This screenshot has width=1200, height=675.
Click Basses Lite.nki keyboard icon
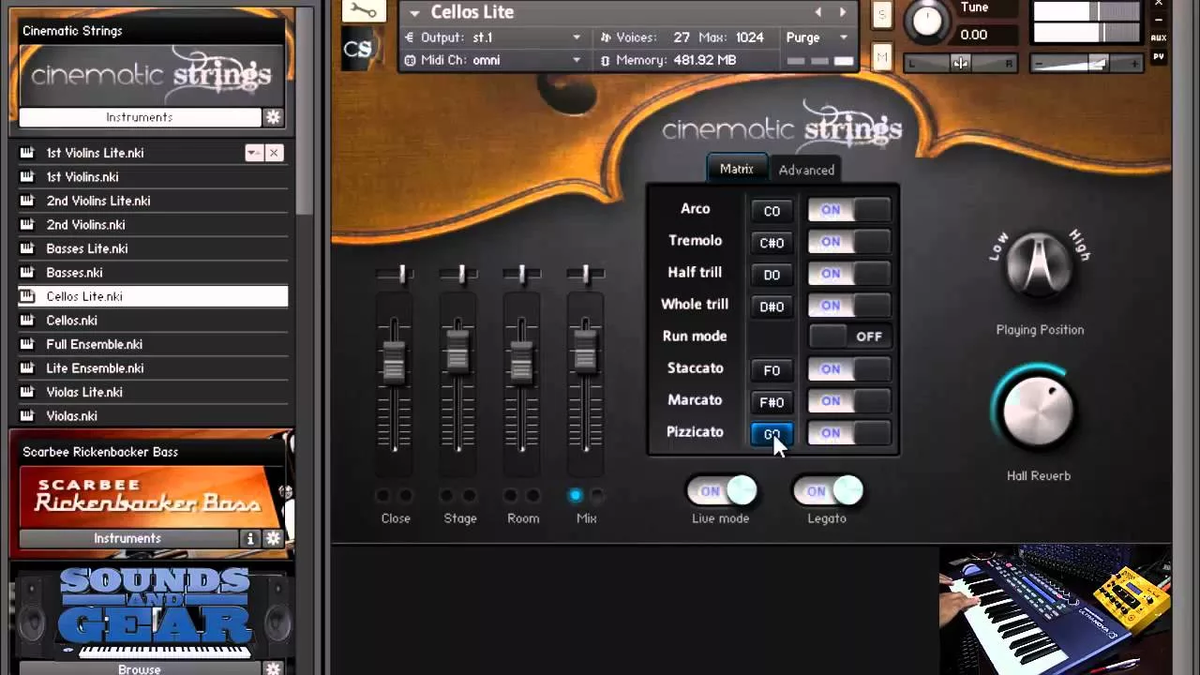click(27, 248)
